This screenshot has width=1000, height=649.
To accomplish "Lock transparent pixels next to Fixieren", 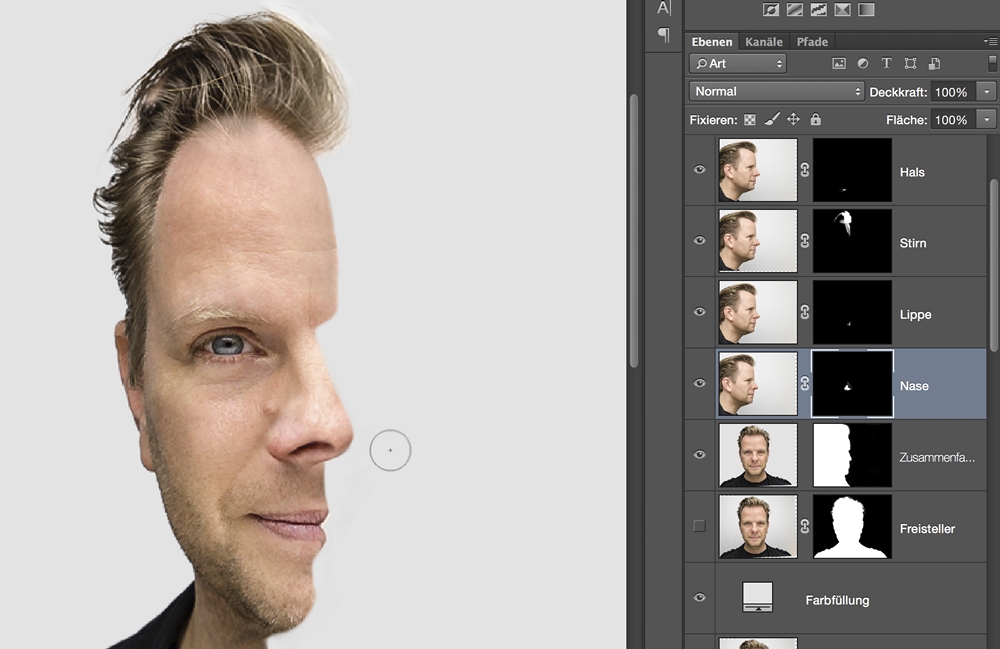I will coord(750,120).
